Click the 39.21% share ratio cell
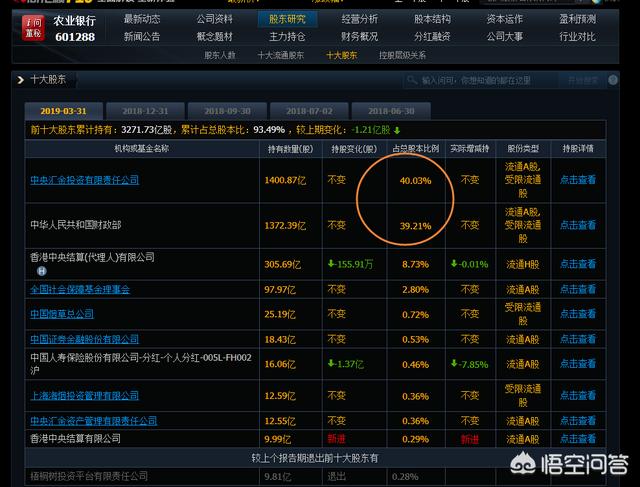 [416, 226]
